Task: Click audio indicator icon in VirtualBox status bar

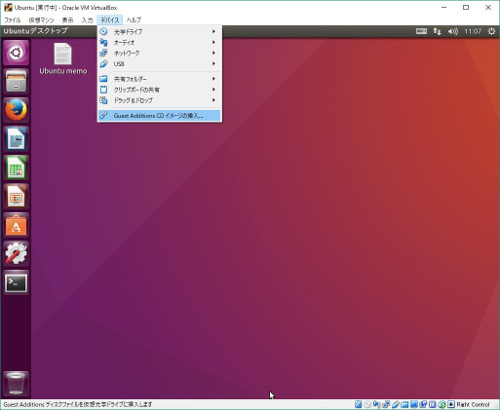Action: (377, 404)
